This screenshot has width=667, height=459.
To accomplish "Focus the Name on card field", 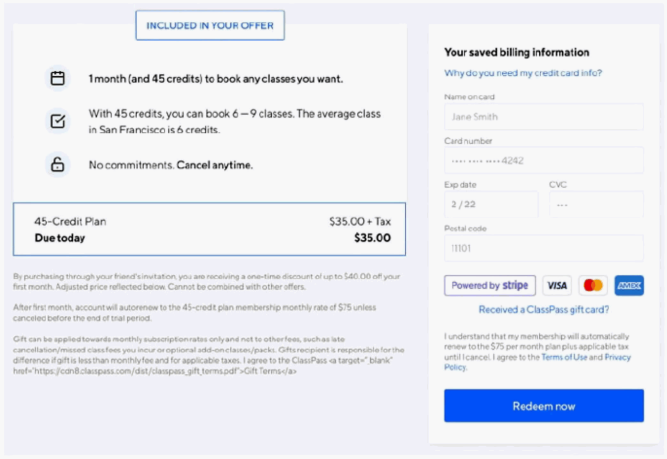I will click(543, 114).
